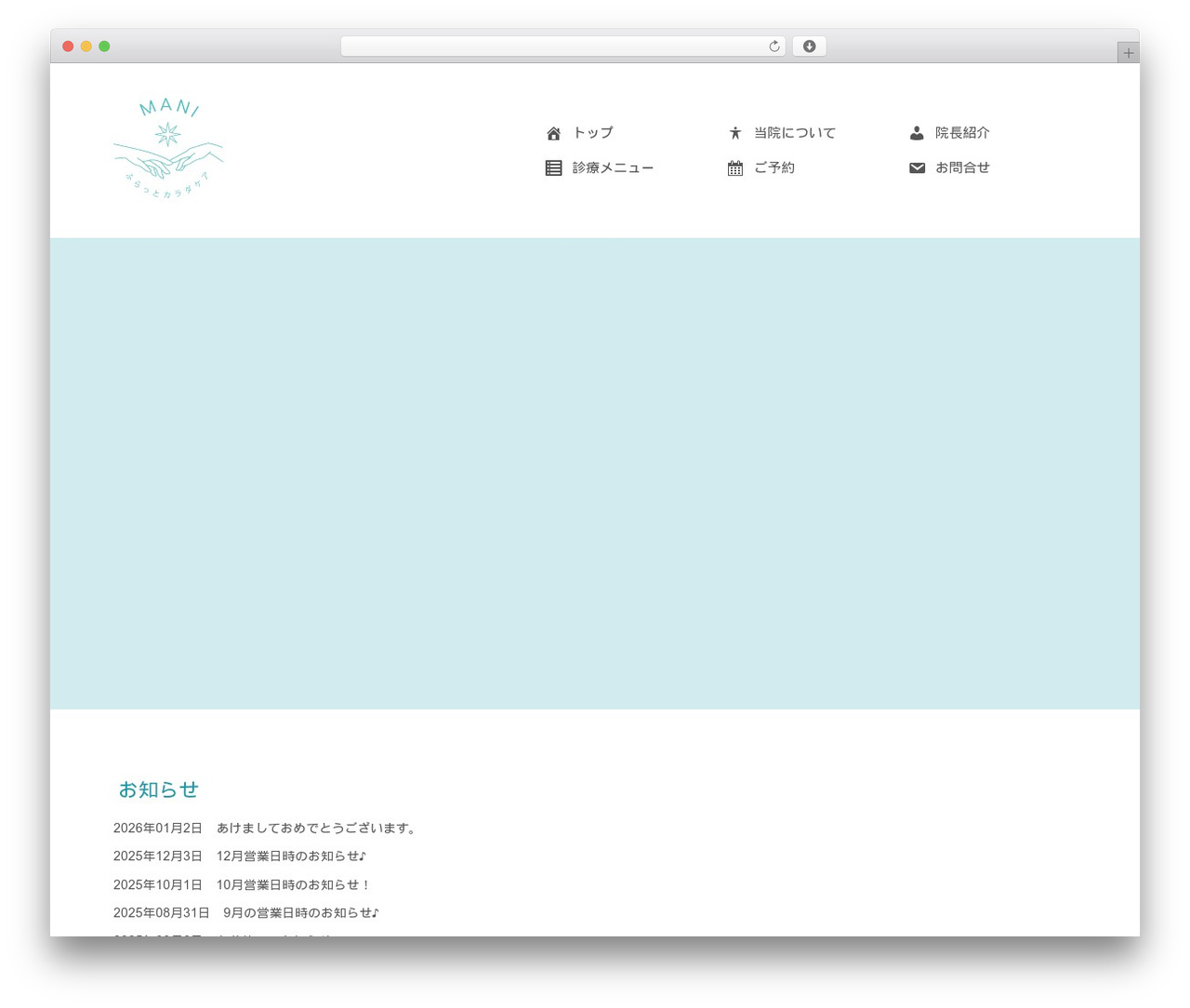Go to the お問合せ page
1190x1008 pixels.
tap(962, 168)
